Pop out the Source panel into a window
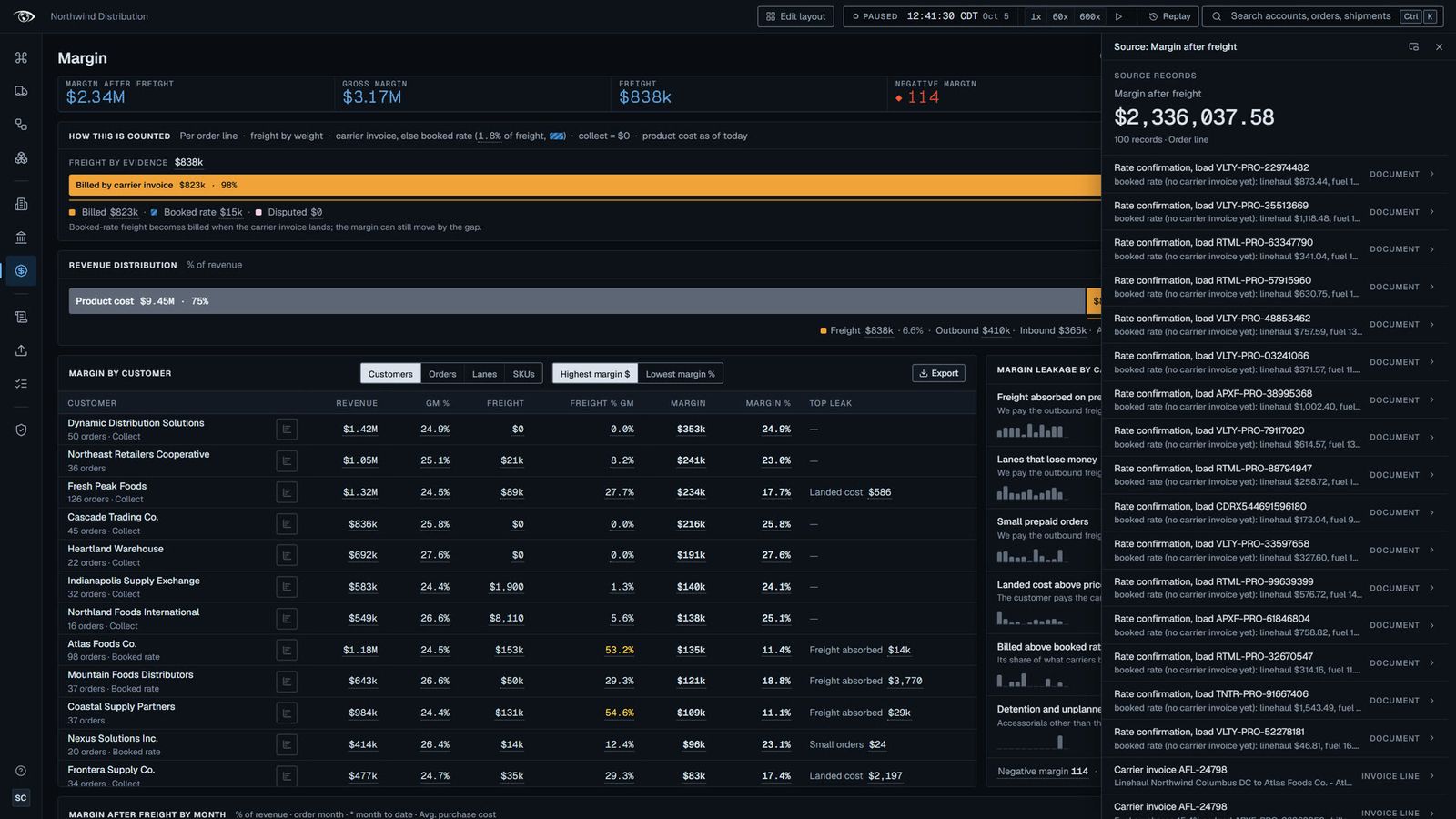Image resolution: width=1456 pixels, height=819 pixels. [x=1413, y=46]
